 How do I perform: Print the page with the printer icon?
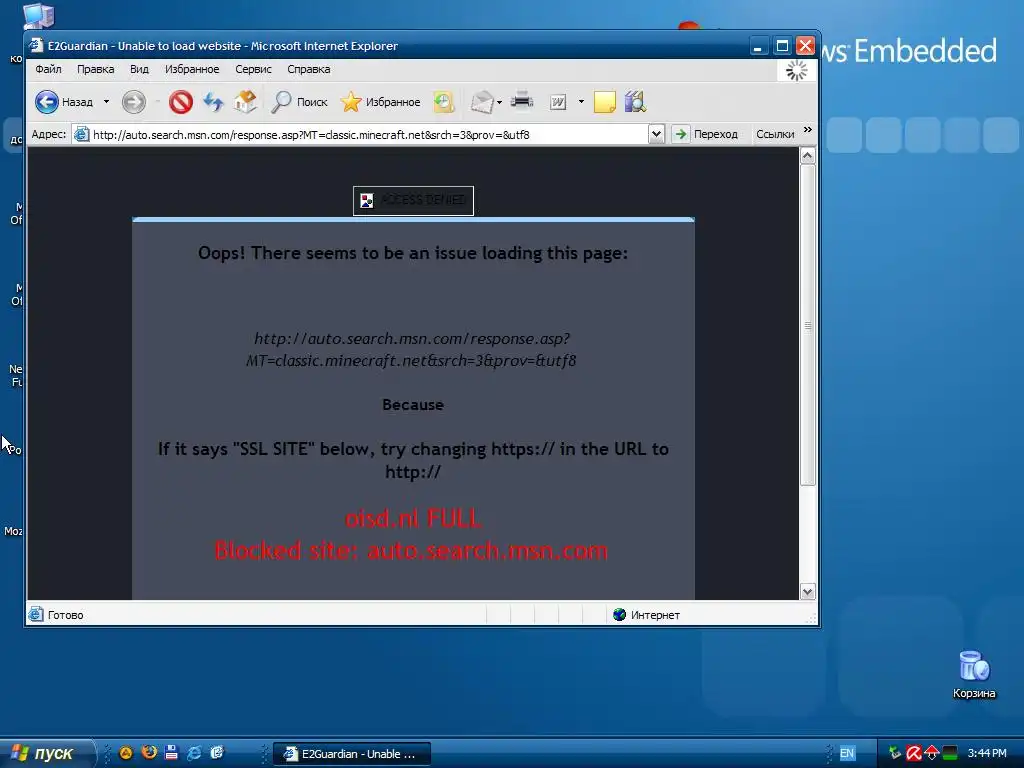click(x=522, y=102)
